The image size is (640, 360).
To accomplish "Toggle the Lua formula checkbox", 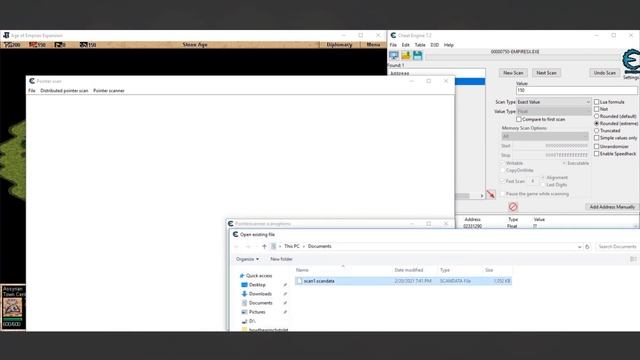I will (x=596, y=102).
